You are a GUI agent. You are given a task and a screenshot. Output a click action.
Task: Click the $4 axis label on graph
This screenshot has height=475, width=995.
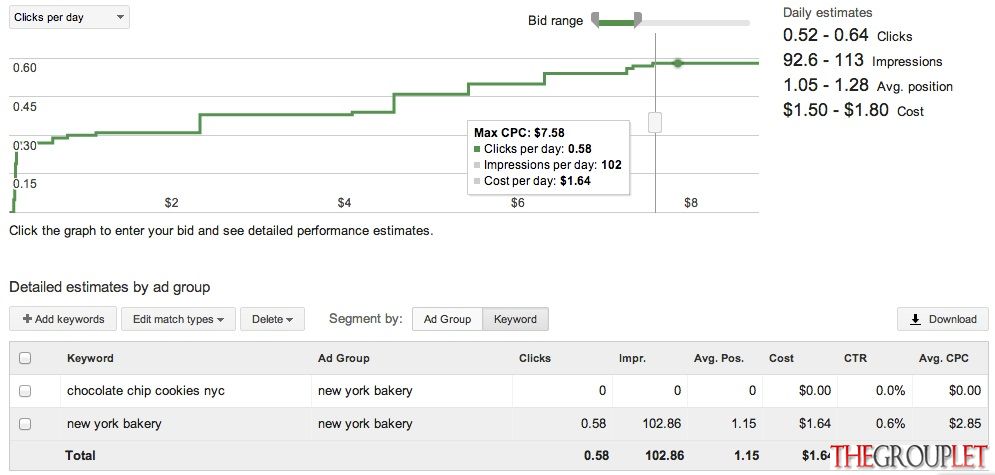(x=345, y=204)
